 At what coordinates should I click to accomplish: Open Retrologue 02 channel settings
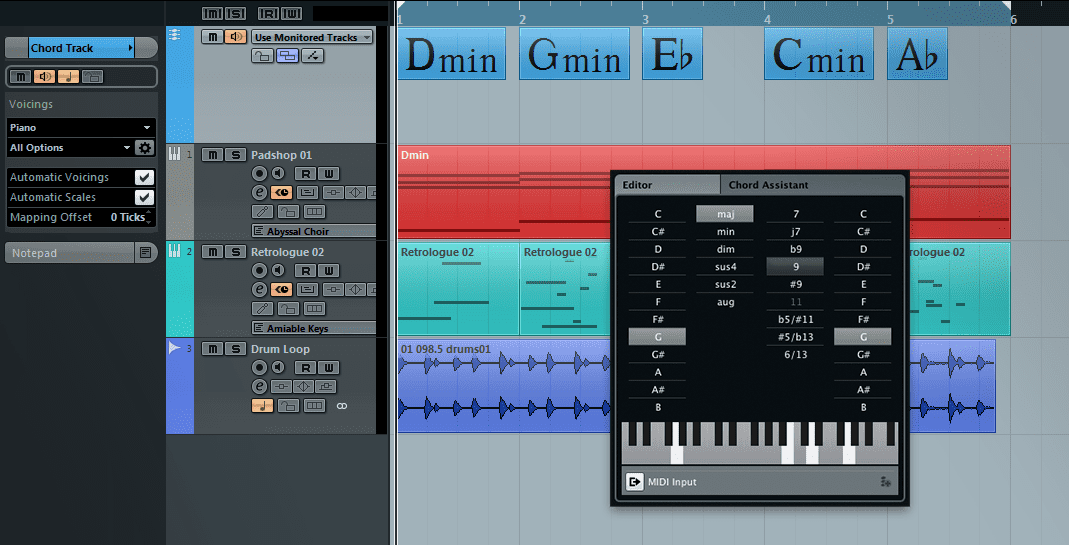tap(259, 290)
